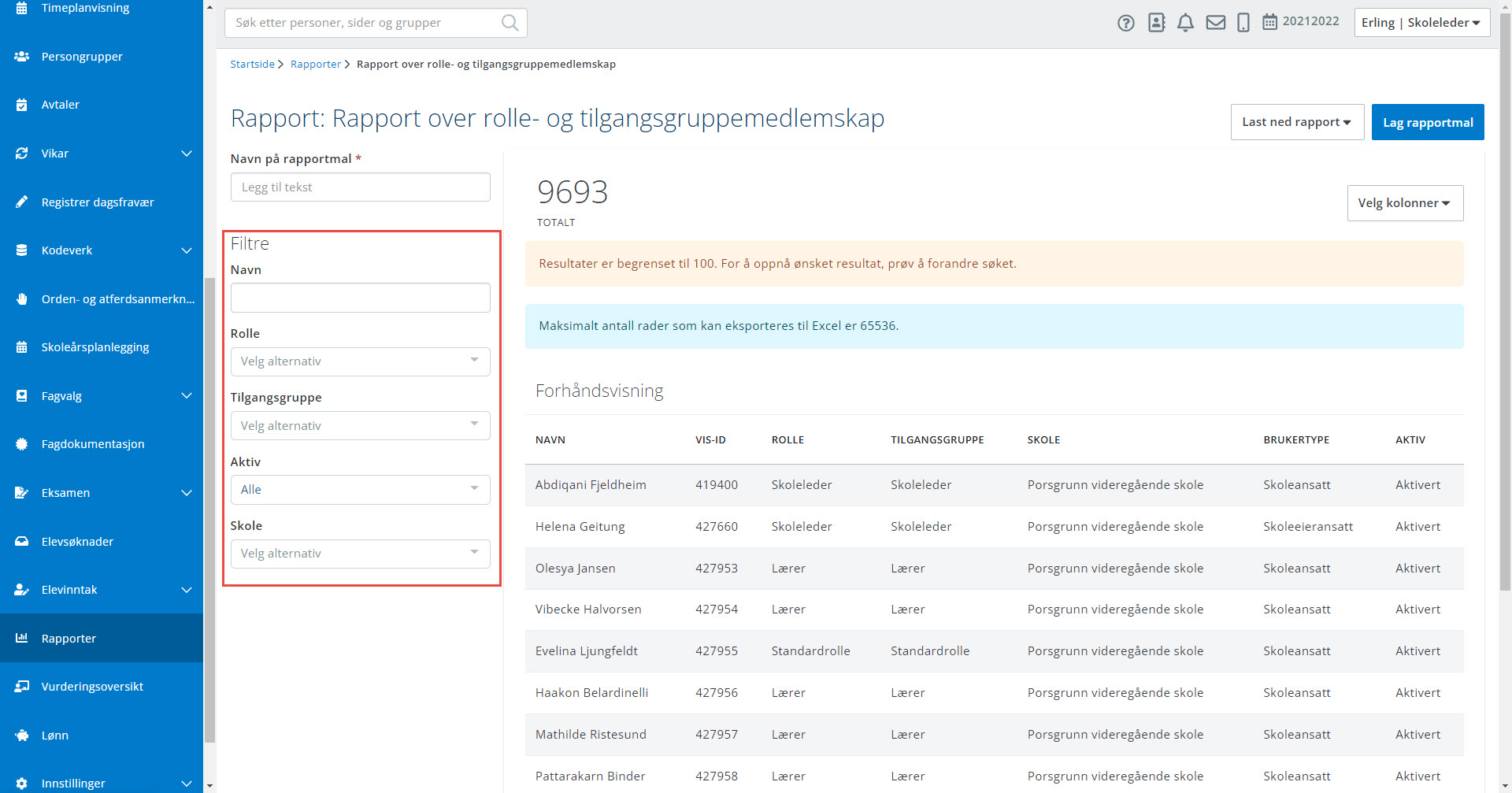Click the Orden- og atferdsanmerkninger hand icon
Image resolution: width=1512 pixels, height=793 pixels.
[x=22, y=299]
